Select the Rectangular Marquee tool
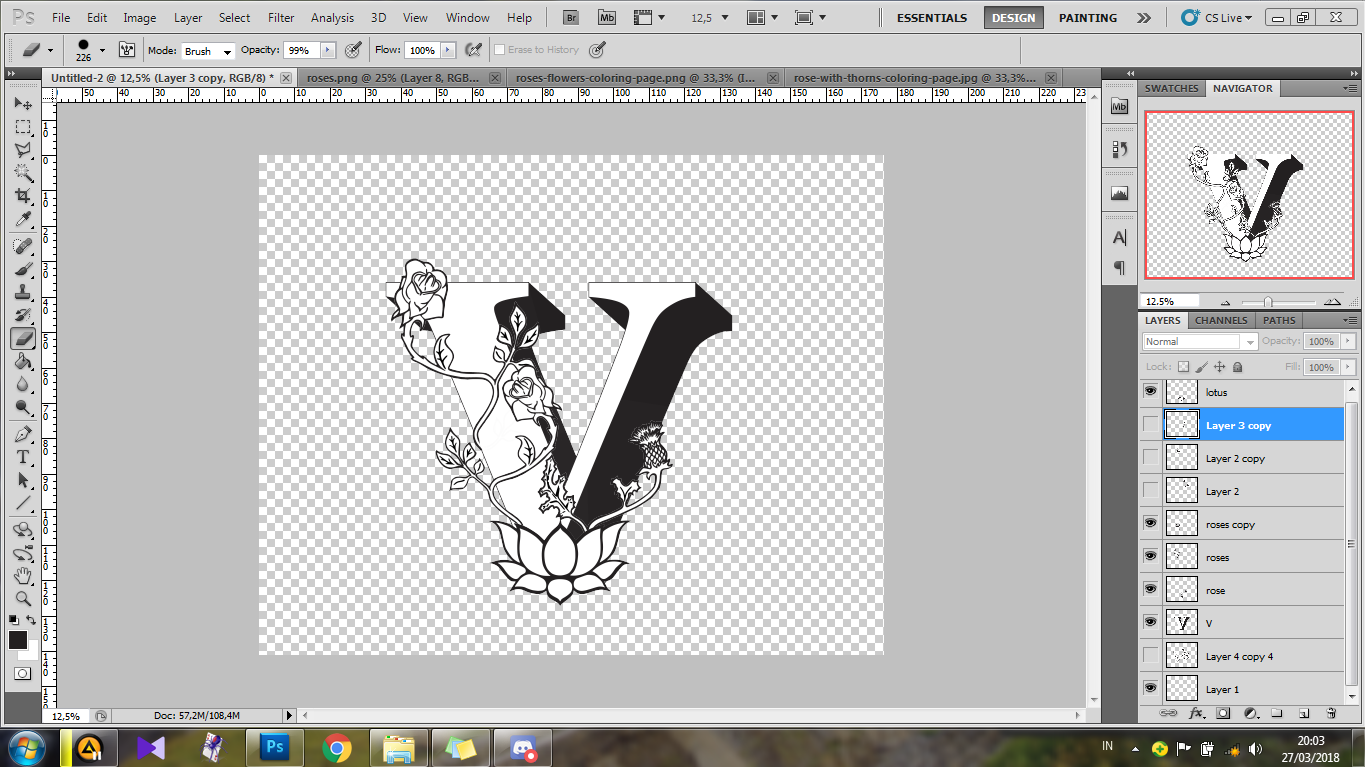Image resolution: width=1365 pixels, height=767 pixels. [x=23, y=127]
